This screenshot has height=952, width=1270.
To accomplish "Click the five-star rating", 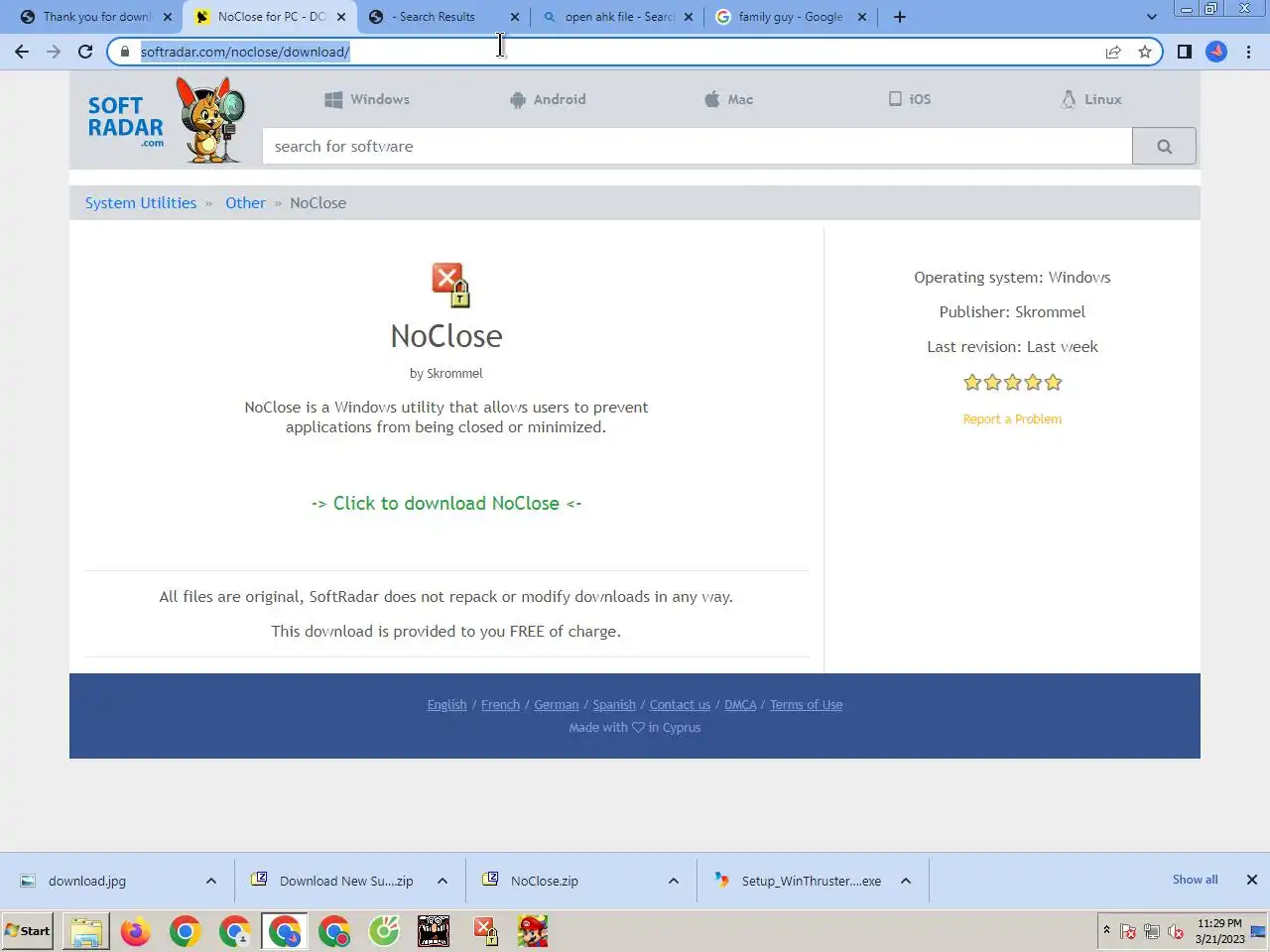I will pyautogui.click(x=1012, y=382).
